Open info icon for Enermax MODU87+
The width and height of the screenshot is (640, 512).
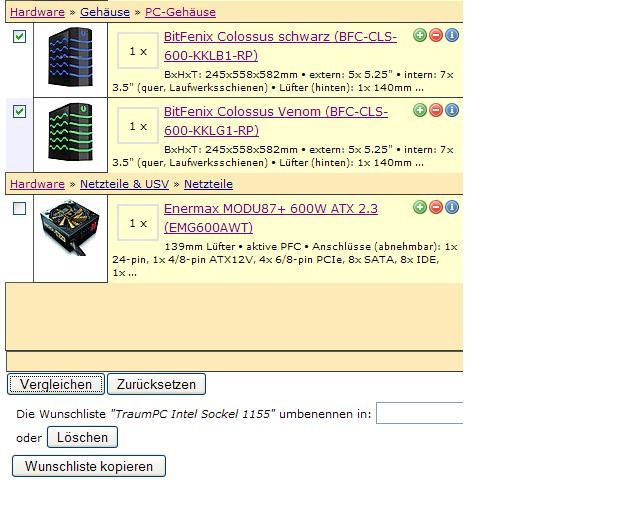point(452,207)
